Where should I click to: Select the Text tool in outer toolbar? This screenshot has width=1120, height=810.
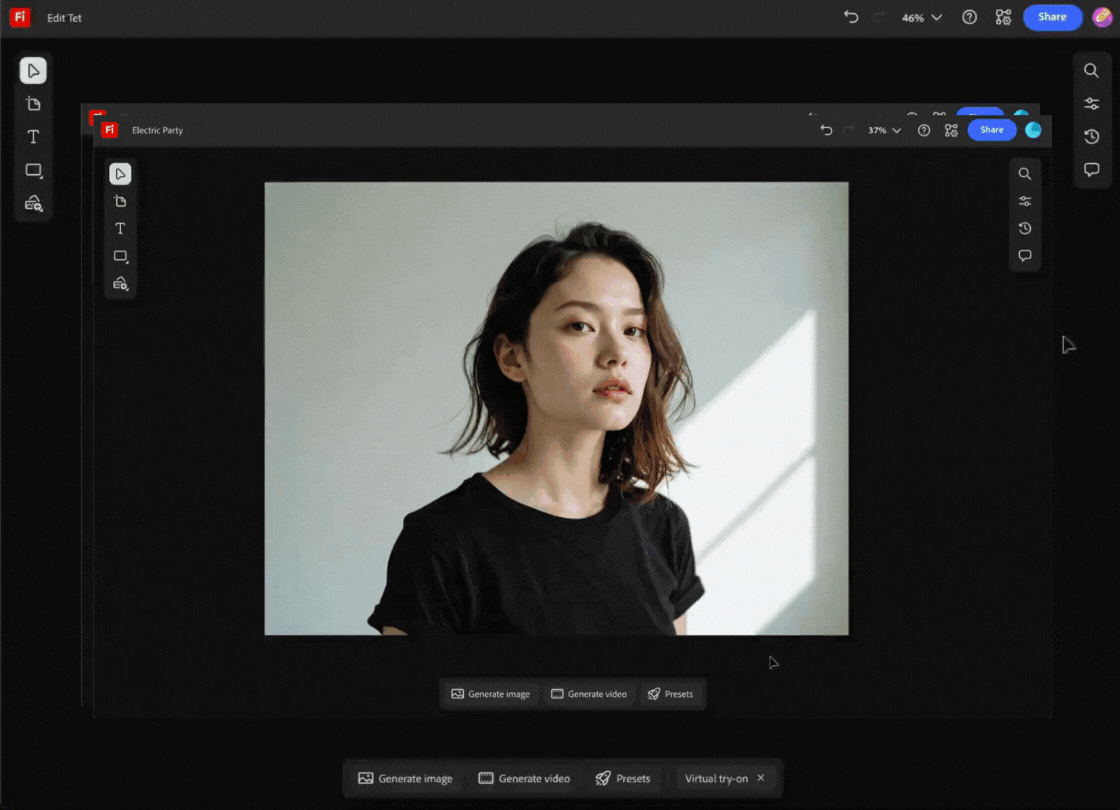coord(33,137)
